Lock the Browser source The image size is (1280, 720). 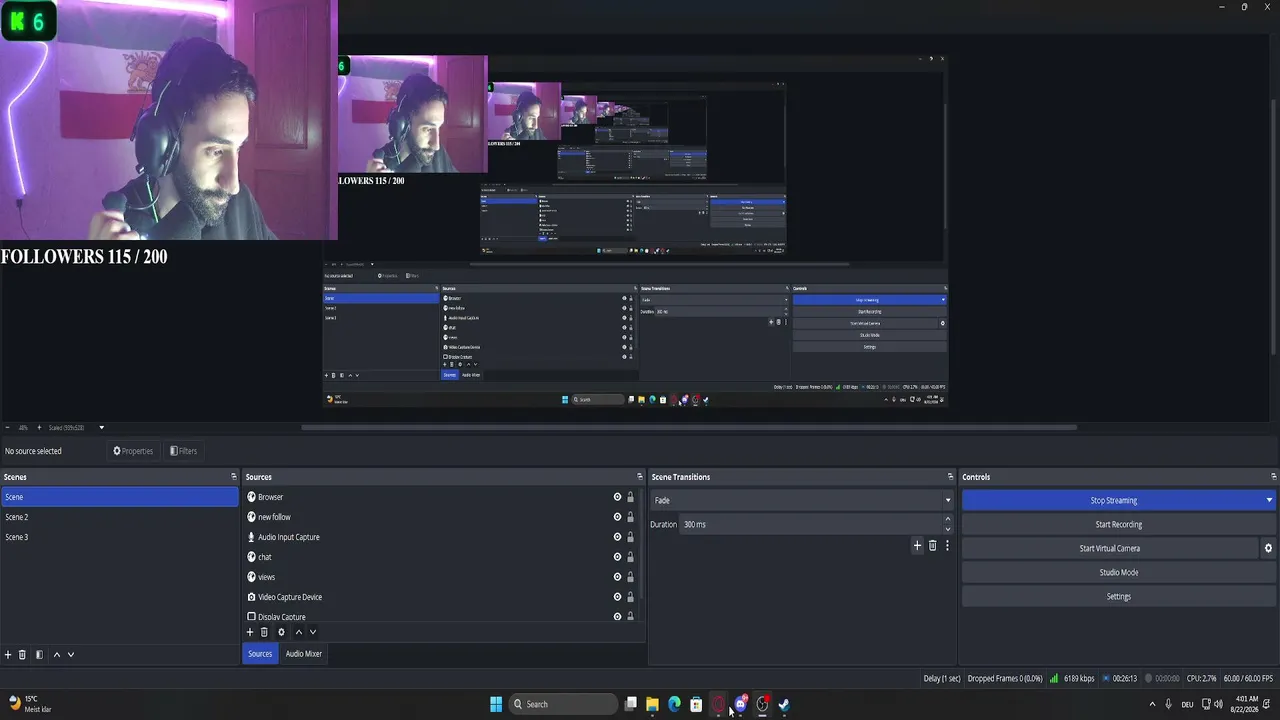(x=630, y=497)
